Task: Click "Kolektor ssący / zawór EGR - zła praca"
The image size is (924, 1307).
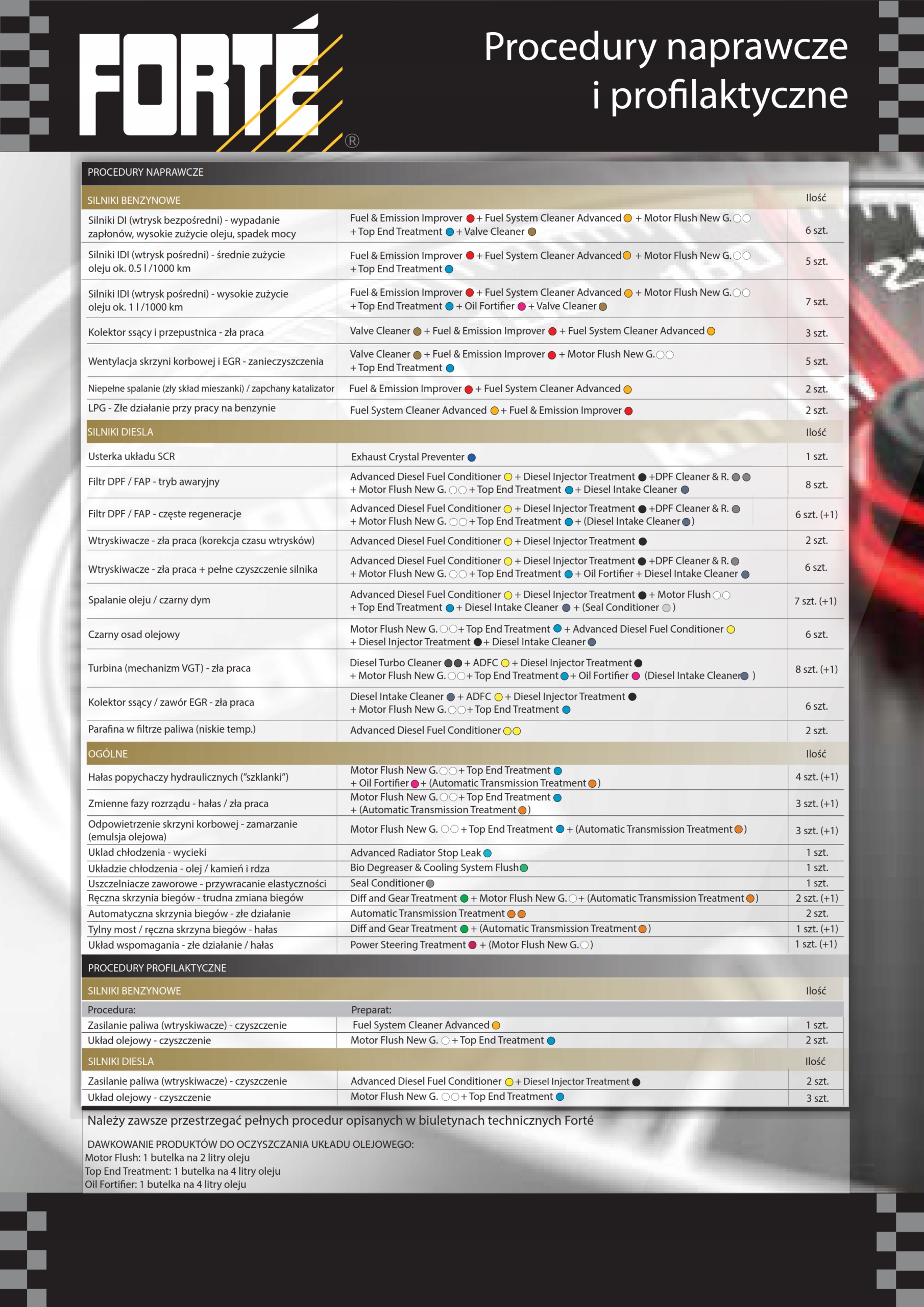Action: [171, 703]
